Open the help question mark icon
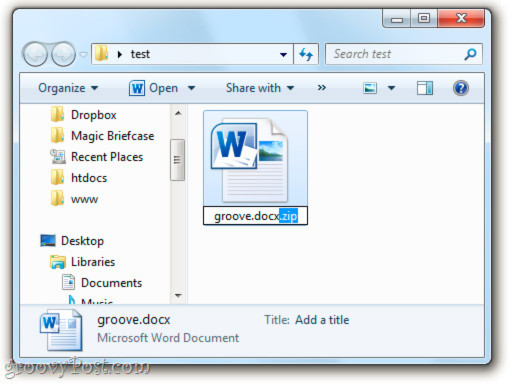Image resolution: width=513 pixels, height=384 pixels. pyautogui.click(x=461, y=88)
